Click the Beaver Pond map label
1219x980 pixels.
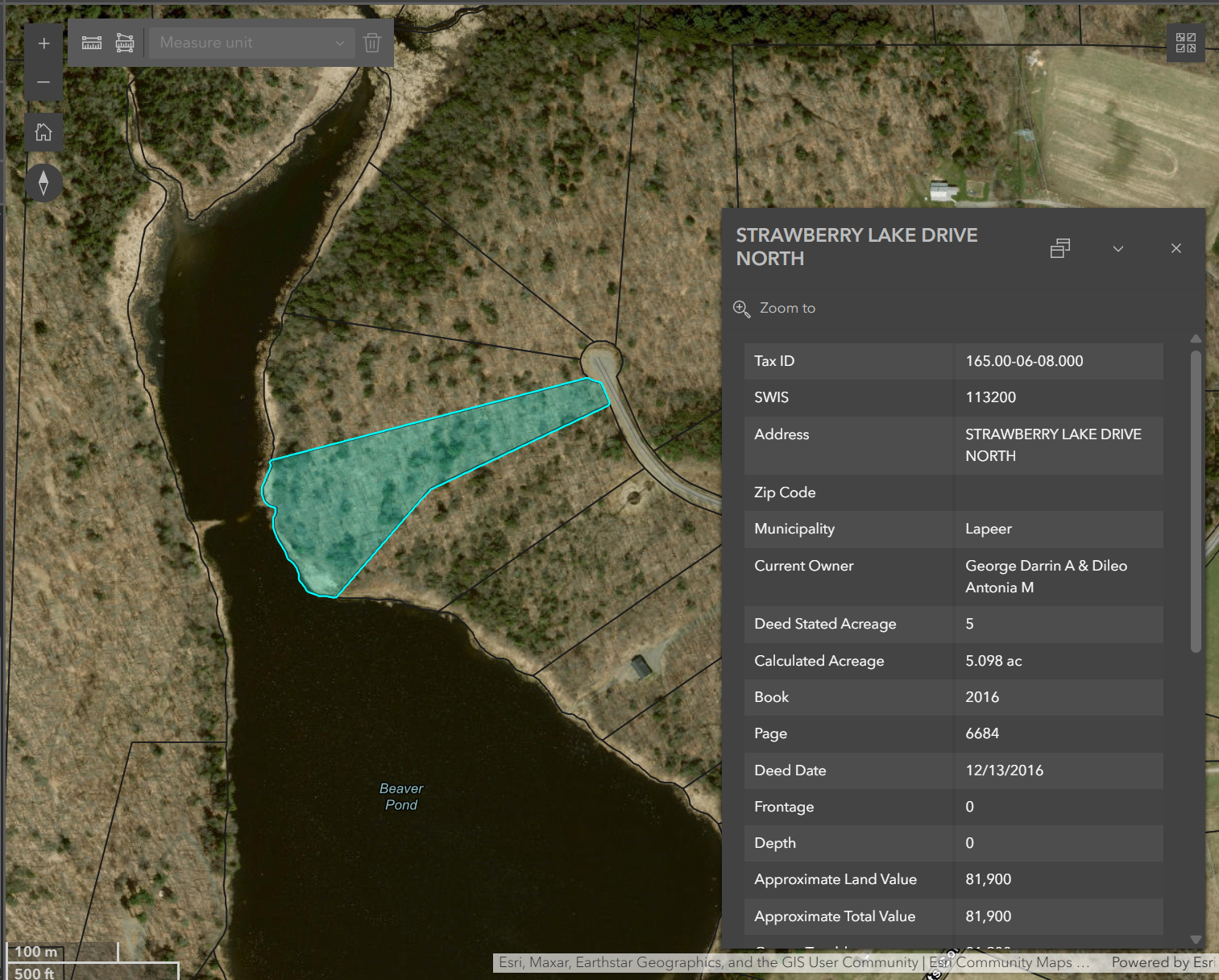click(401, 796)
